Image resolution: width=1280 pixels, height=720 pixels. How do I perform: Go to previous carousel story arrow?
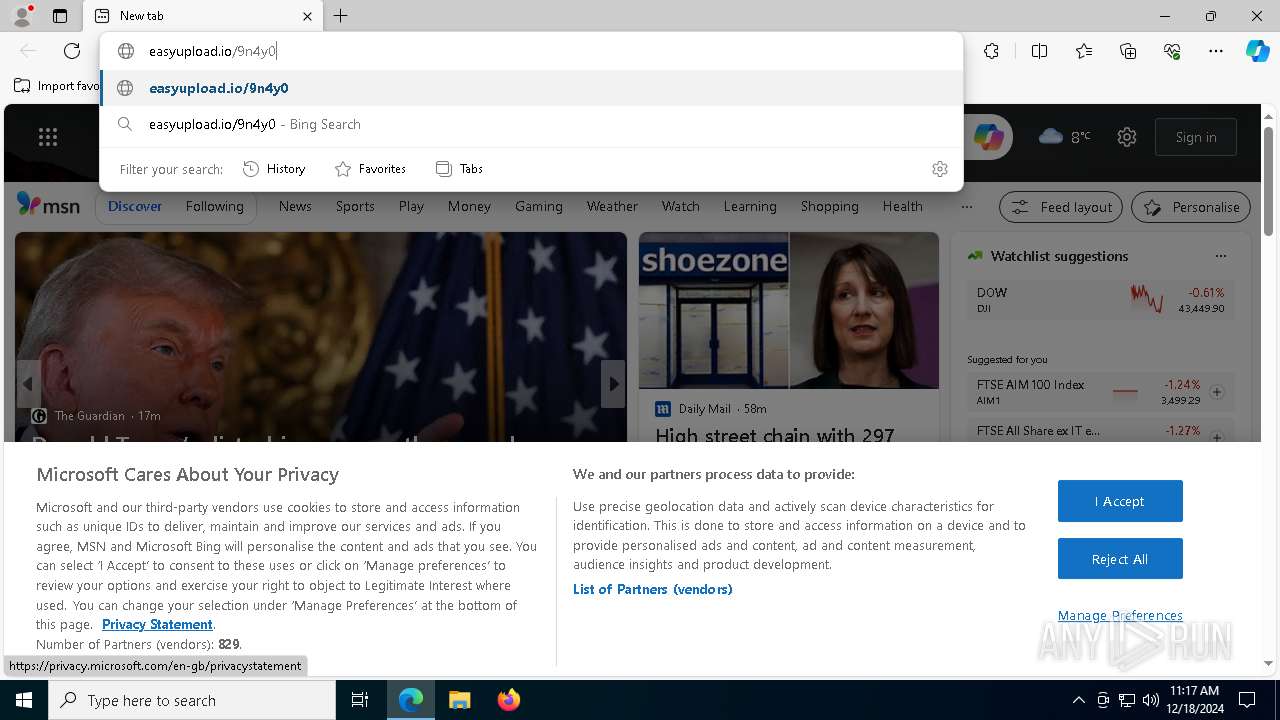(28, 384)
